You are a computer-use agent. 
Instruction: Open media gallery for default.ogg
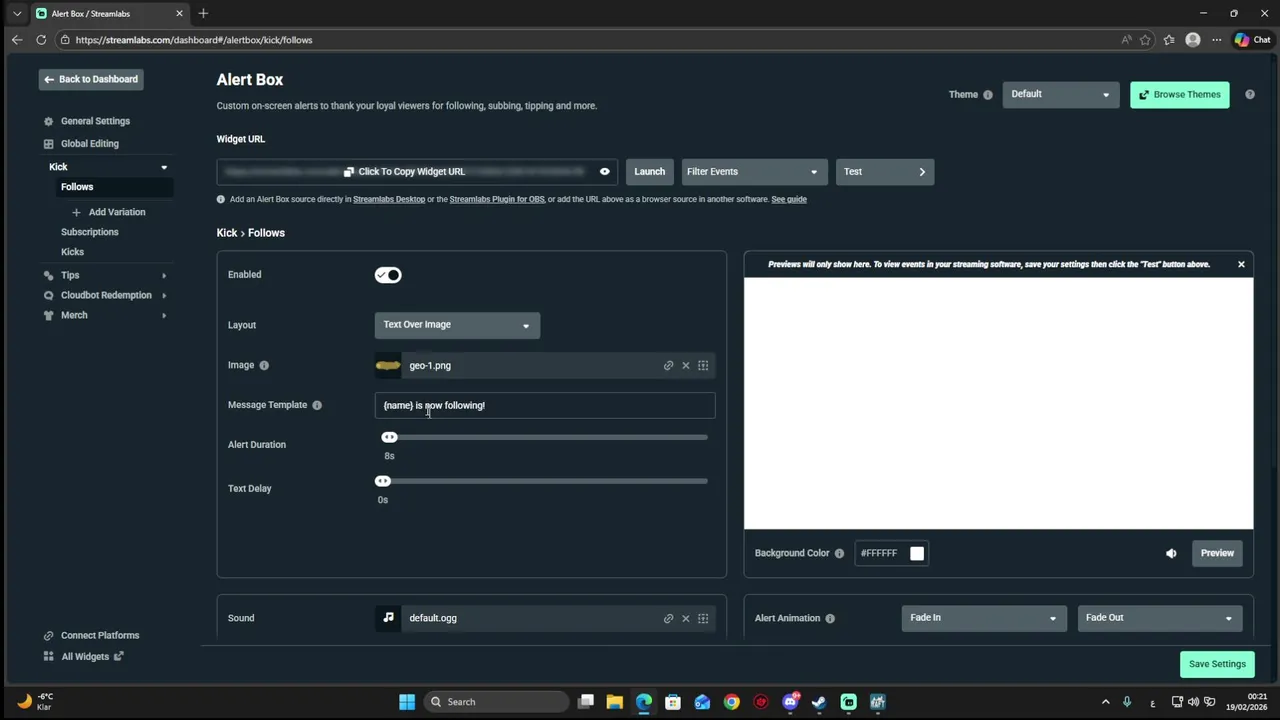pyautogui.click(x=703, y=618)
